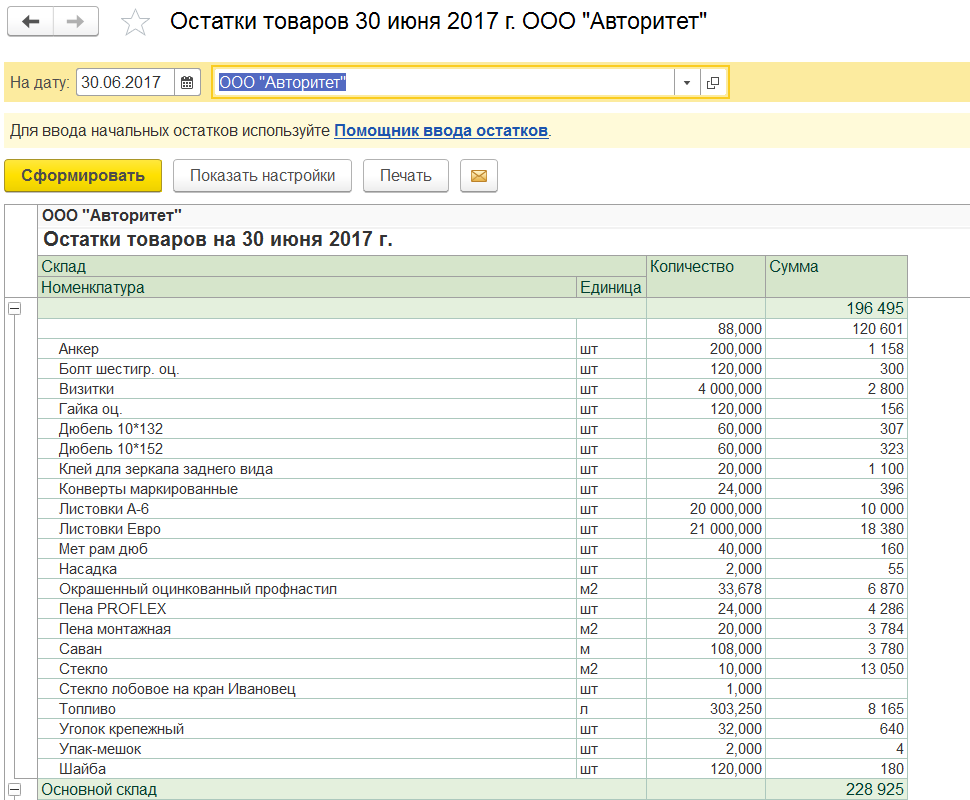970x800 pixels.
Task: Open Показать настройки
Action: click(262, 176)
